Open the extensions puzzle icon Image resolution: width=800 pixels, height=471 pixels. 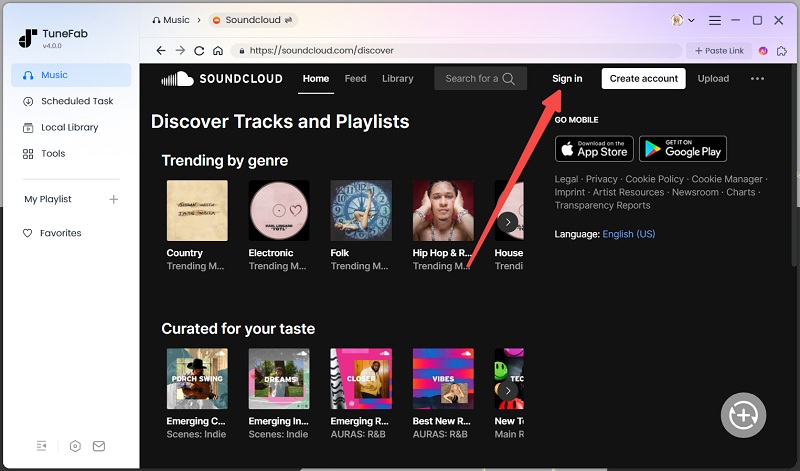click(783, 50)
